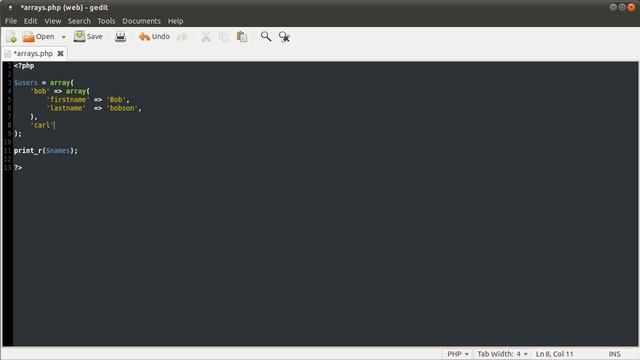640x360 pixels.
Task: Click the INS insert mode indicator
Action: click(614, 354)
